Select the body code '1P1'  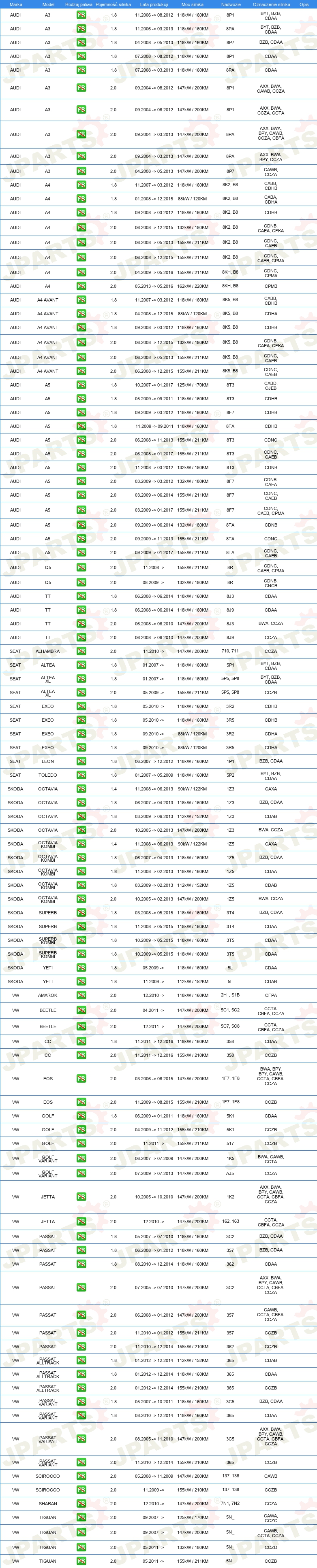[230, 761]
